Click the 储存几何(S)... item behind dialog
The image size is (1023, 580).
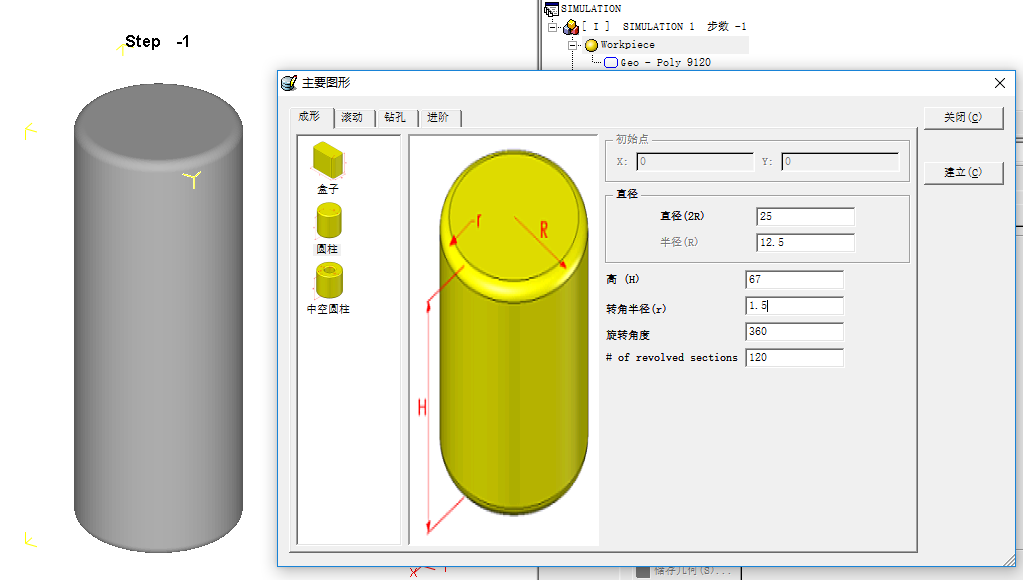693,572
